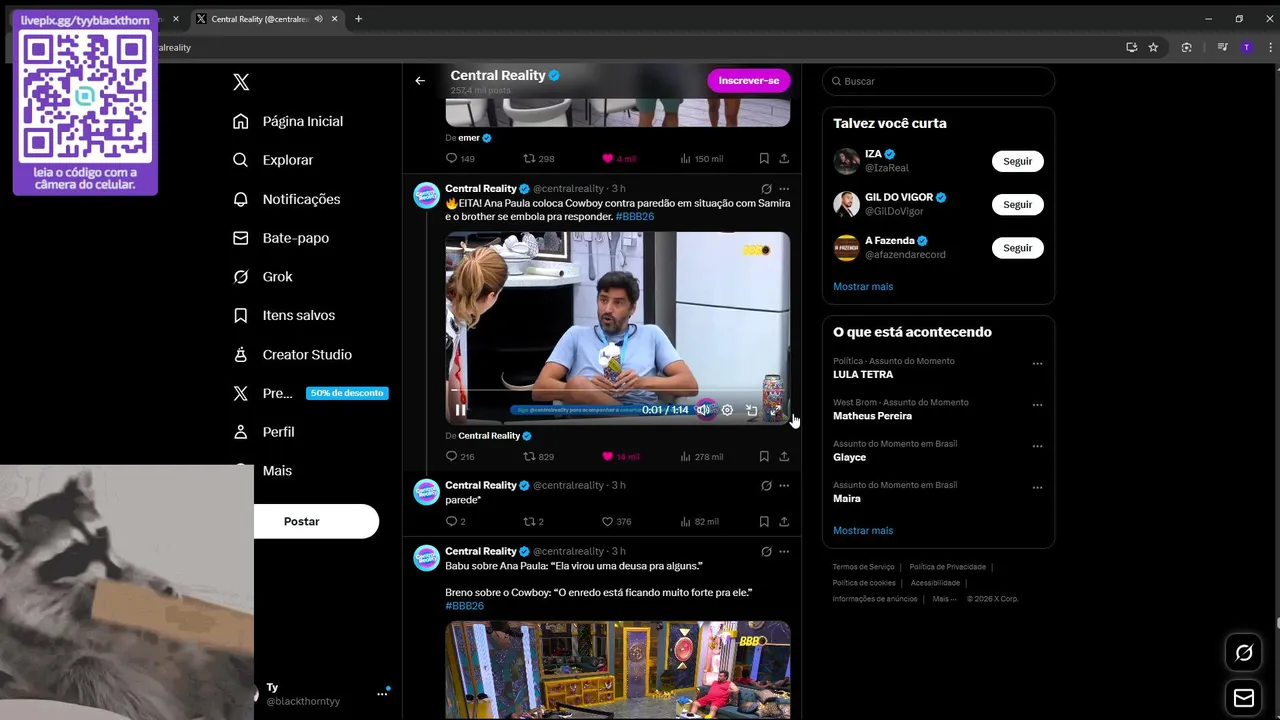Open more options for Matheus Pereira trend
Image resolution: width=1280 pixels, height=720 pixels.
coord(1037,405)
